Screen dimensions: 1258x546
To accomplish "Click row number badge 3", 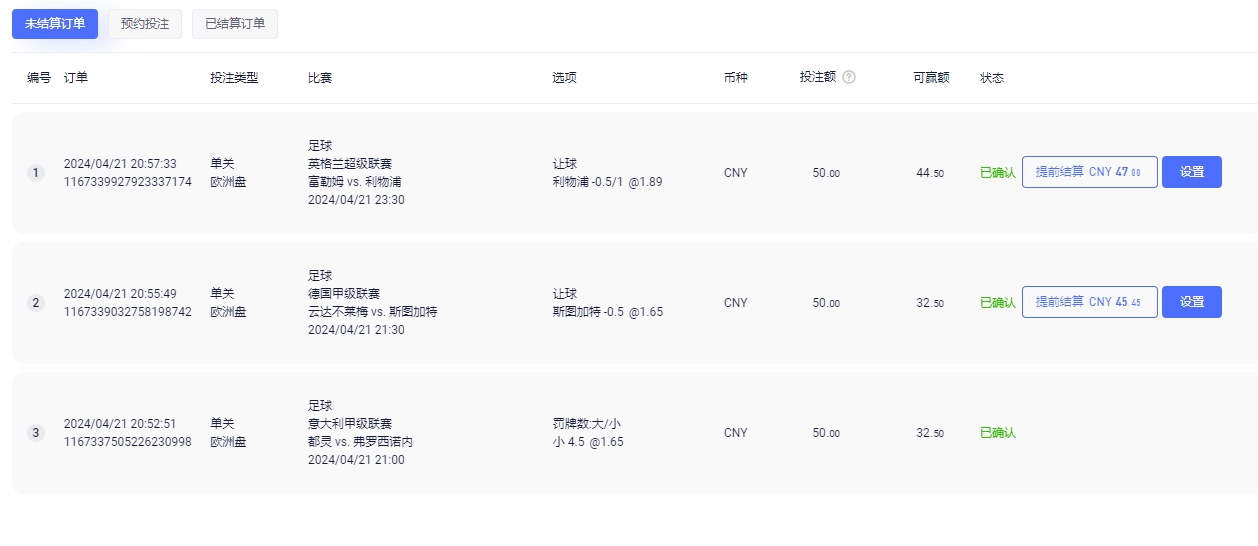I will pos(36,433).
